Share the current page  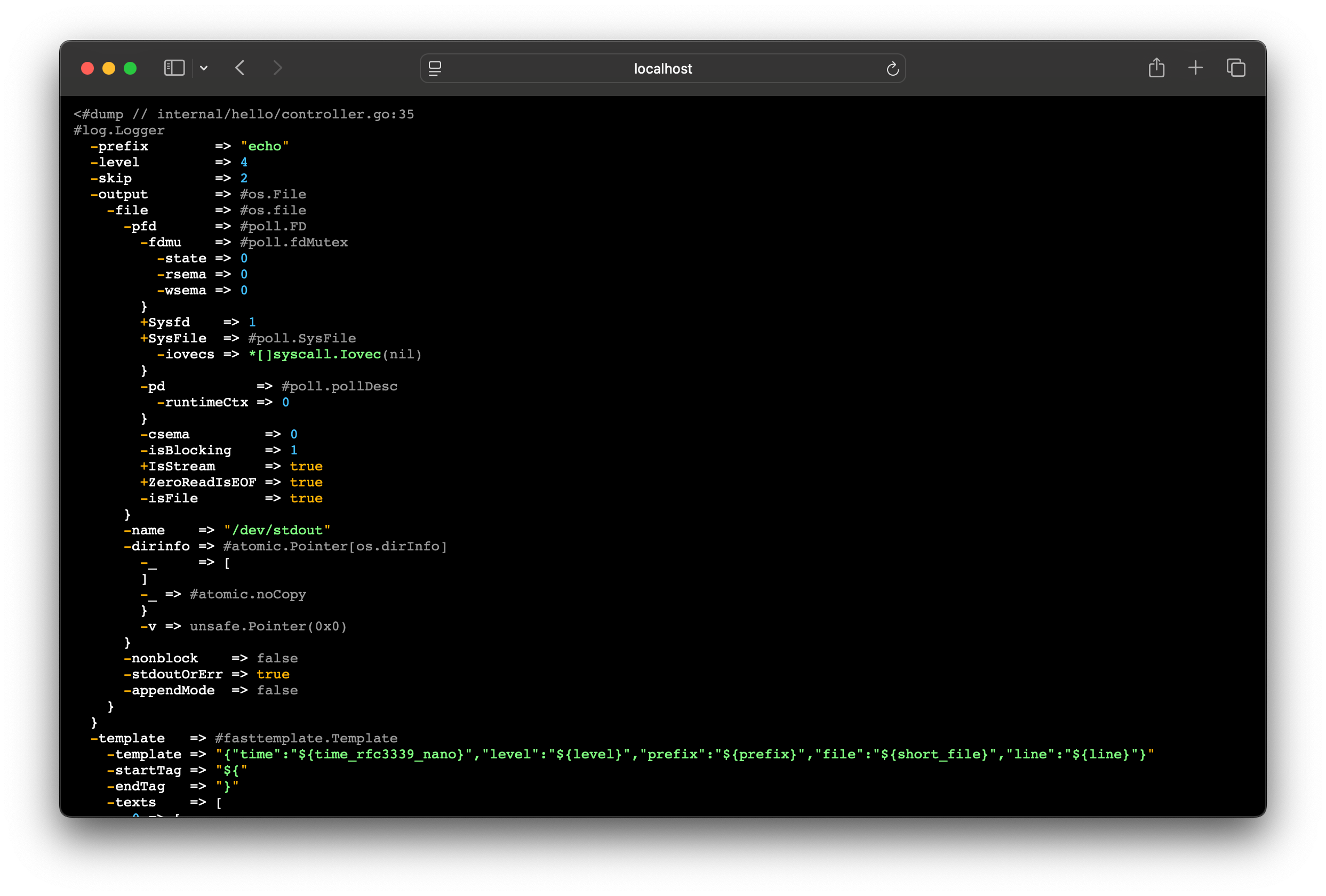tap(1156, 67)
